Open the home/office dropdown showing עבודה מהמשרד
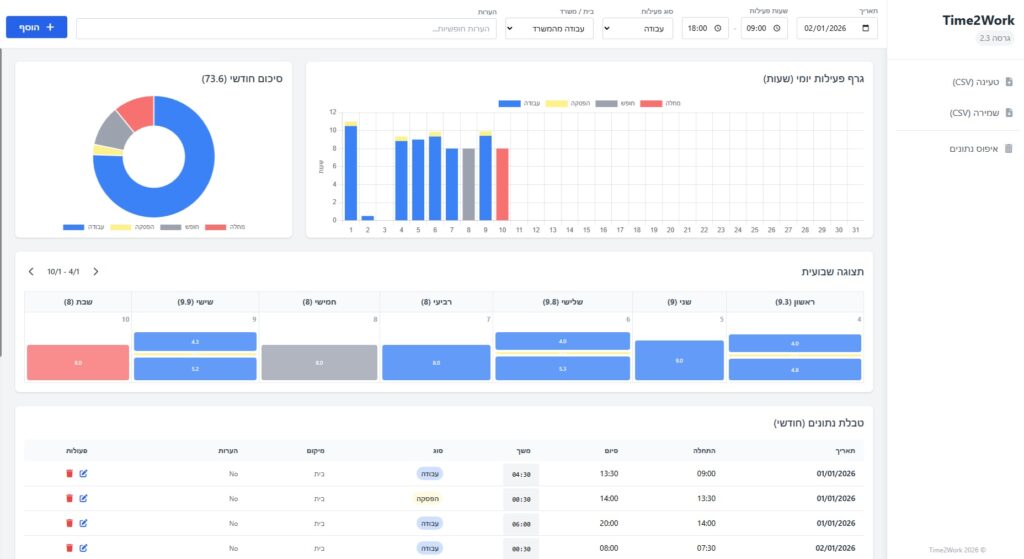The width and height of the screenshot is (1024, 559). tap(549, 28)
